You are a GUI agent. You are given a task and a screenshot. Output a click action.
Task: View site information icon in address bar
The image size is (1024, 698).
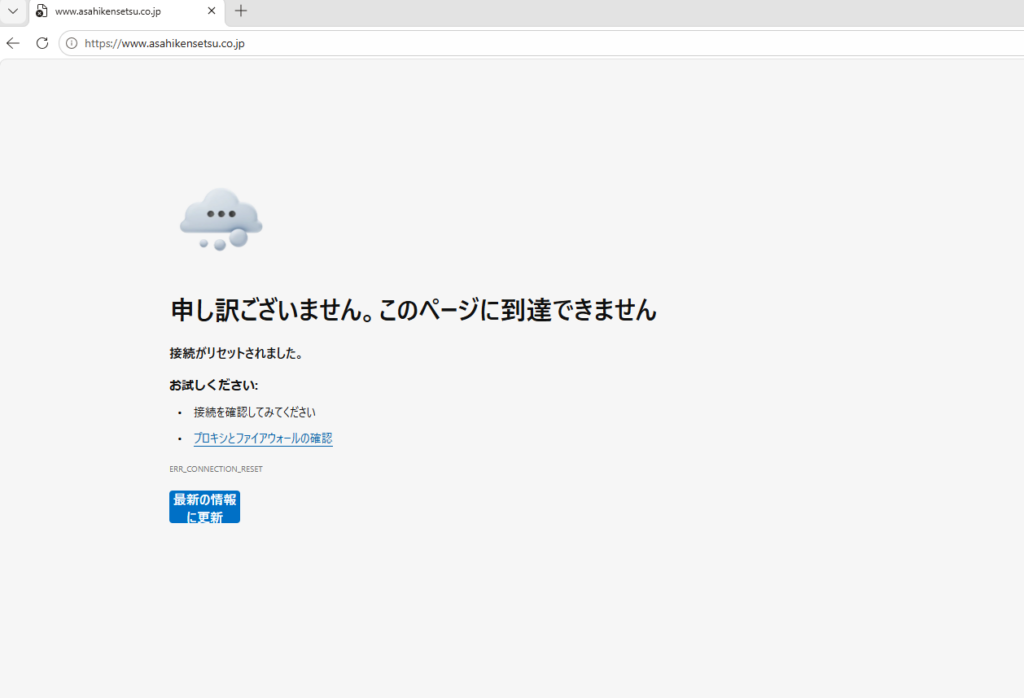72,43
